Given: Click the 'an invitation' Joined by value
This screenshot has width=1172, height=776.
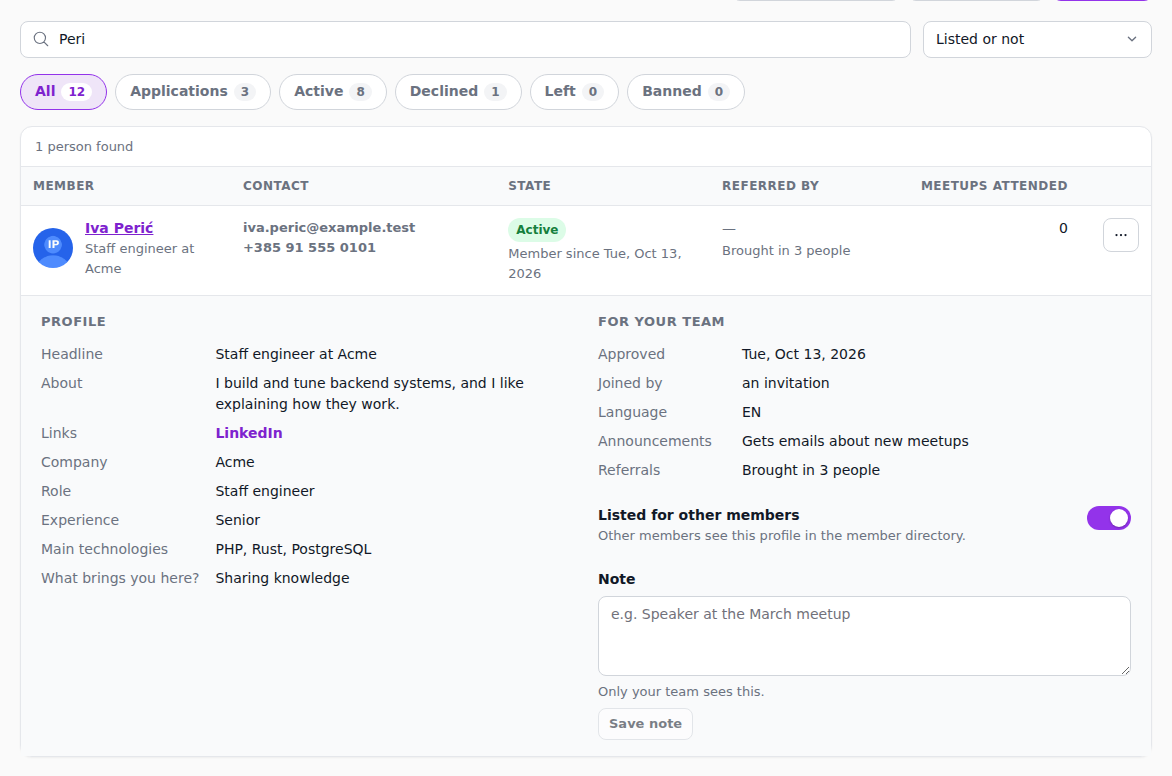Looking at the screenshot, I should pos(786,383).
